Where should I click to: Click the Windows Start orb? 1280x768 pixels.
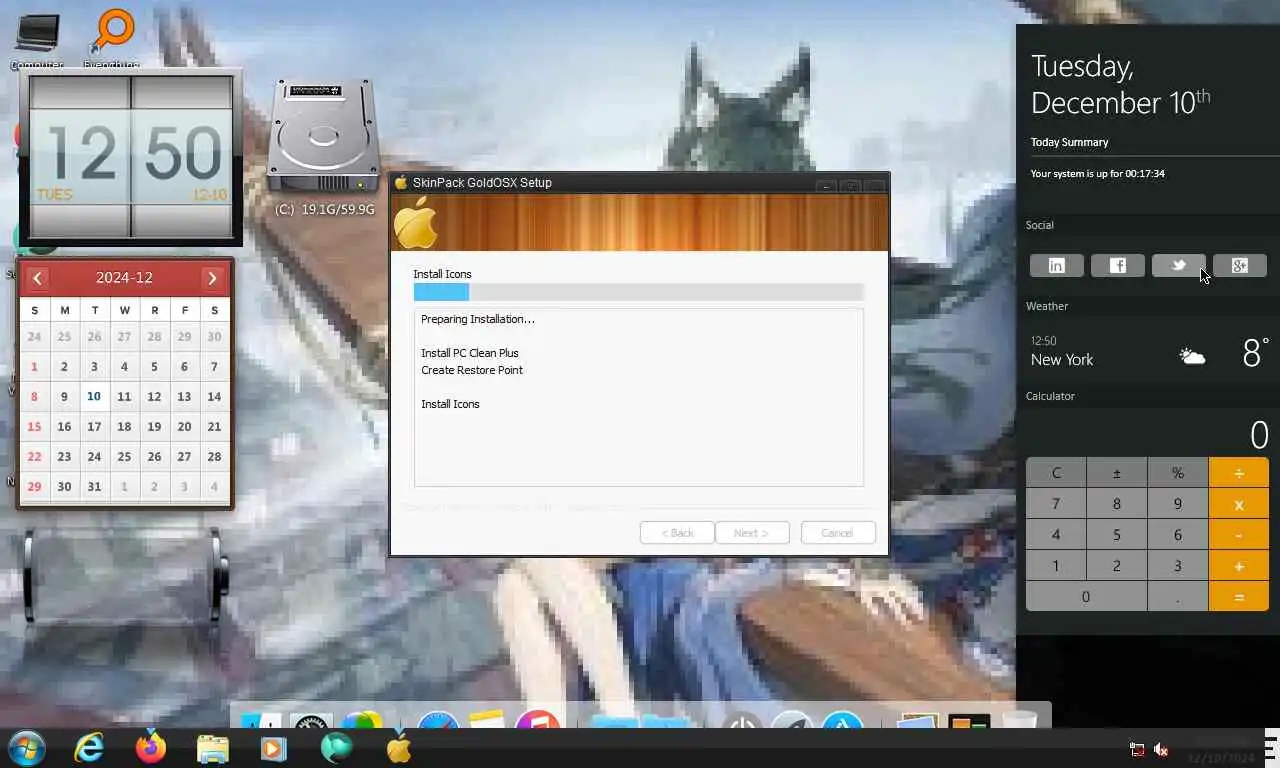coord(27,747)
